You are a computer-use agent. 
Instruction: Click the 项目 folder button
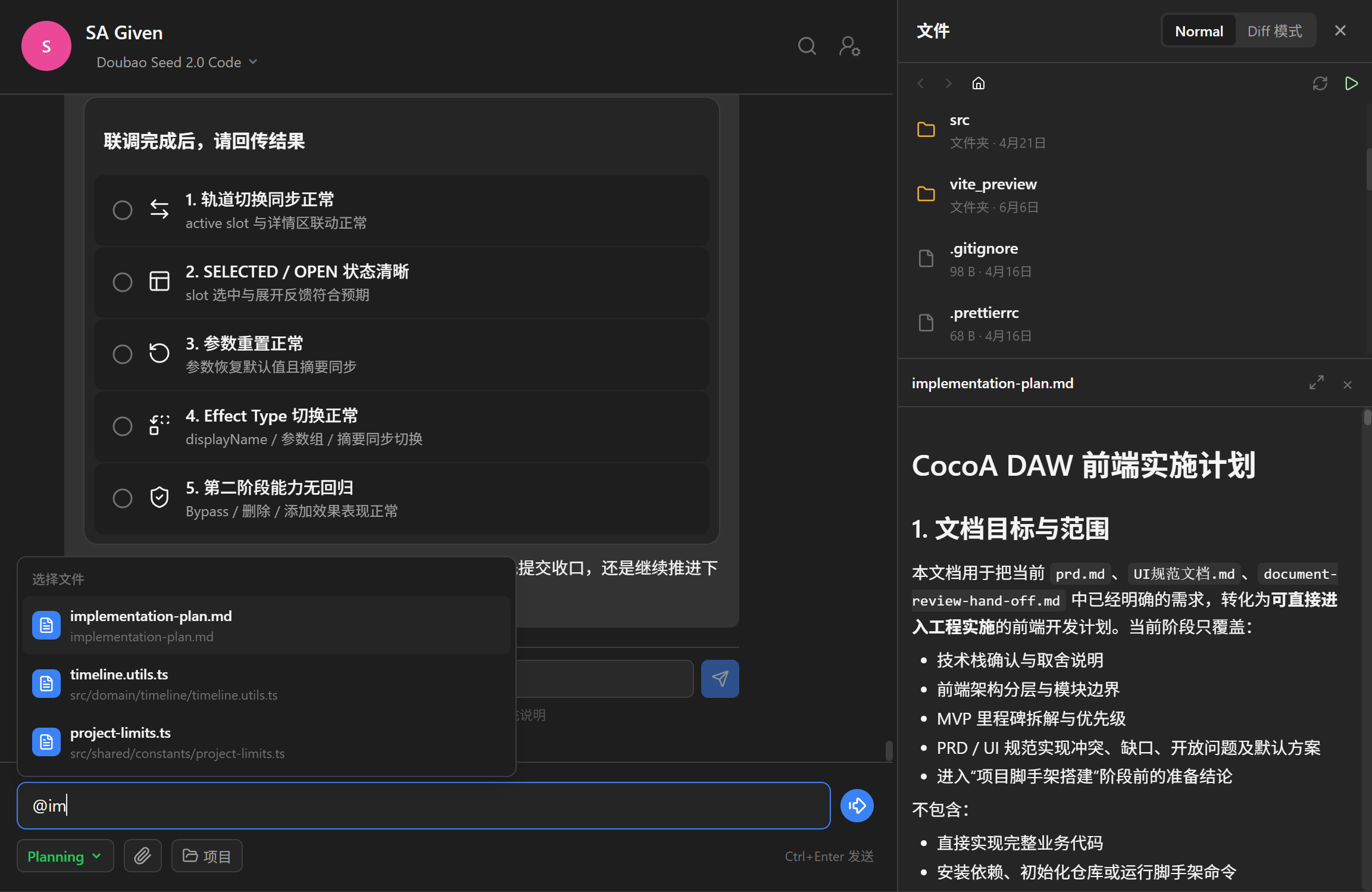coord(207,856)
